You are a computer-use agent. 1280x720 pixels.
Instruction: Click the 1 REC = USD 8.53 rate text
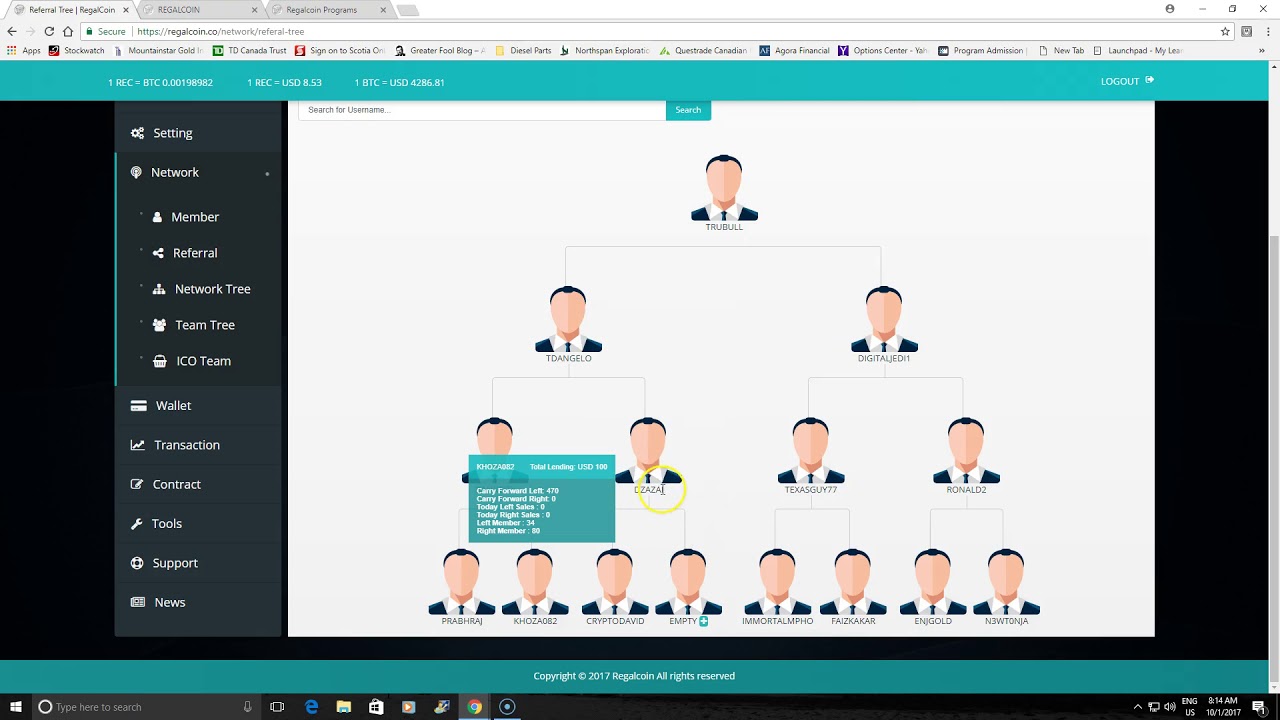pos(284,82)
